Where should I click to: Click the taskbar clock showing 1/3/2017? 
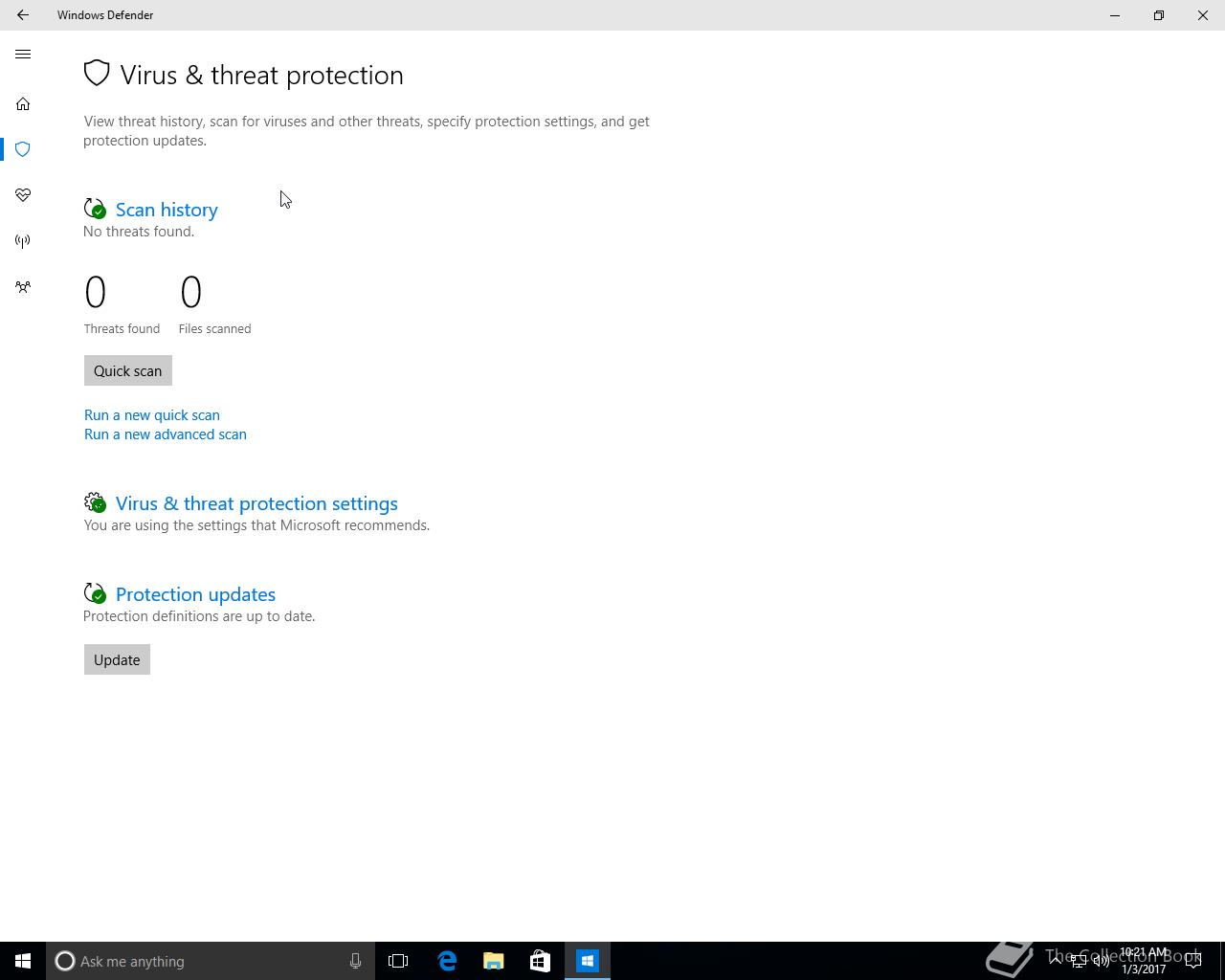(1144, 961)
